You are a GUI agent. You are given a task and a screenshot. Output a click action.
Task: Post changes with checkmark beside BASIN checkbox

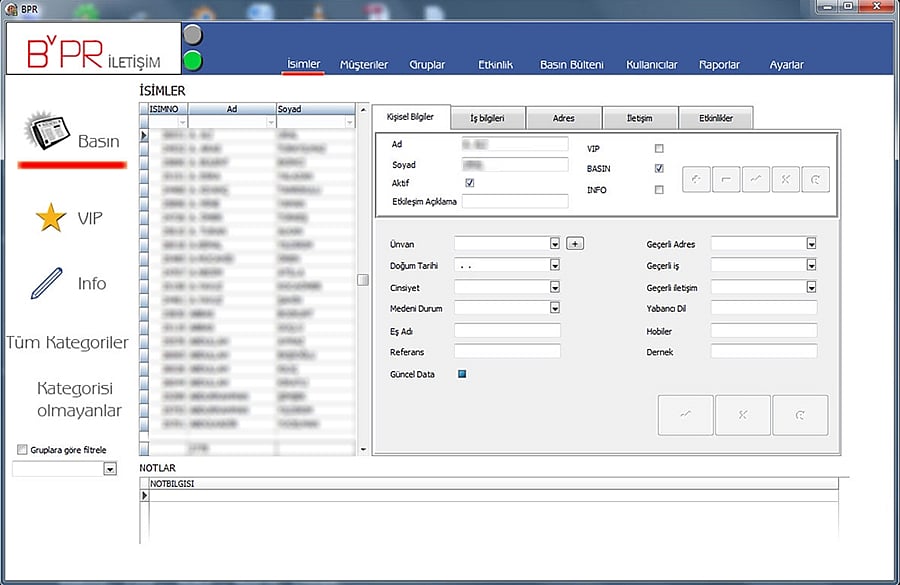pos(756,179)
